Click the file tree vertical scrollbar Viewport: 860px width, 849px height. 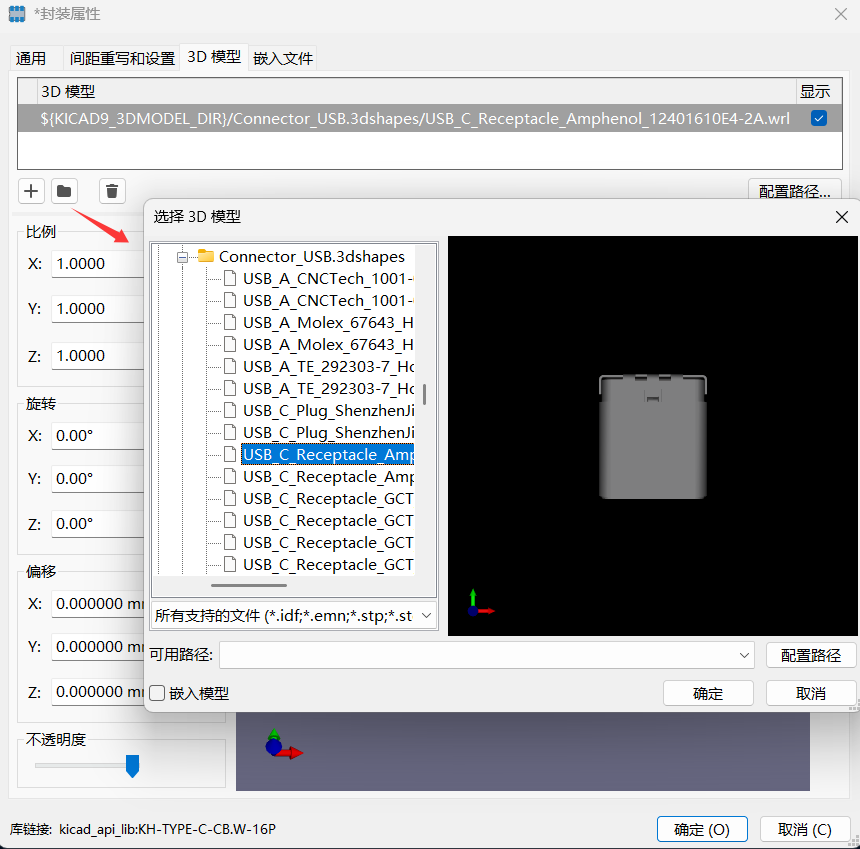[x=425, y=394]
